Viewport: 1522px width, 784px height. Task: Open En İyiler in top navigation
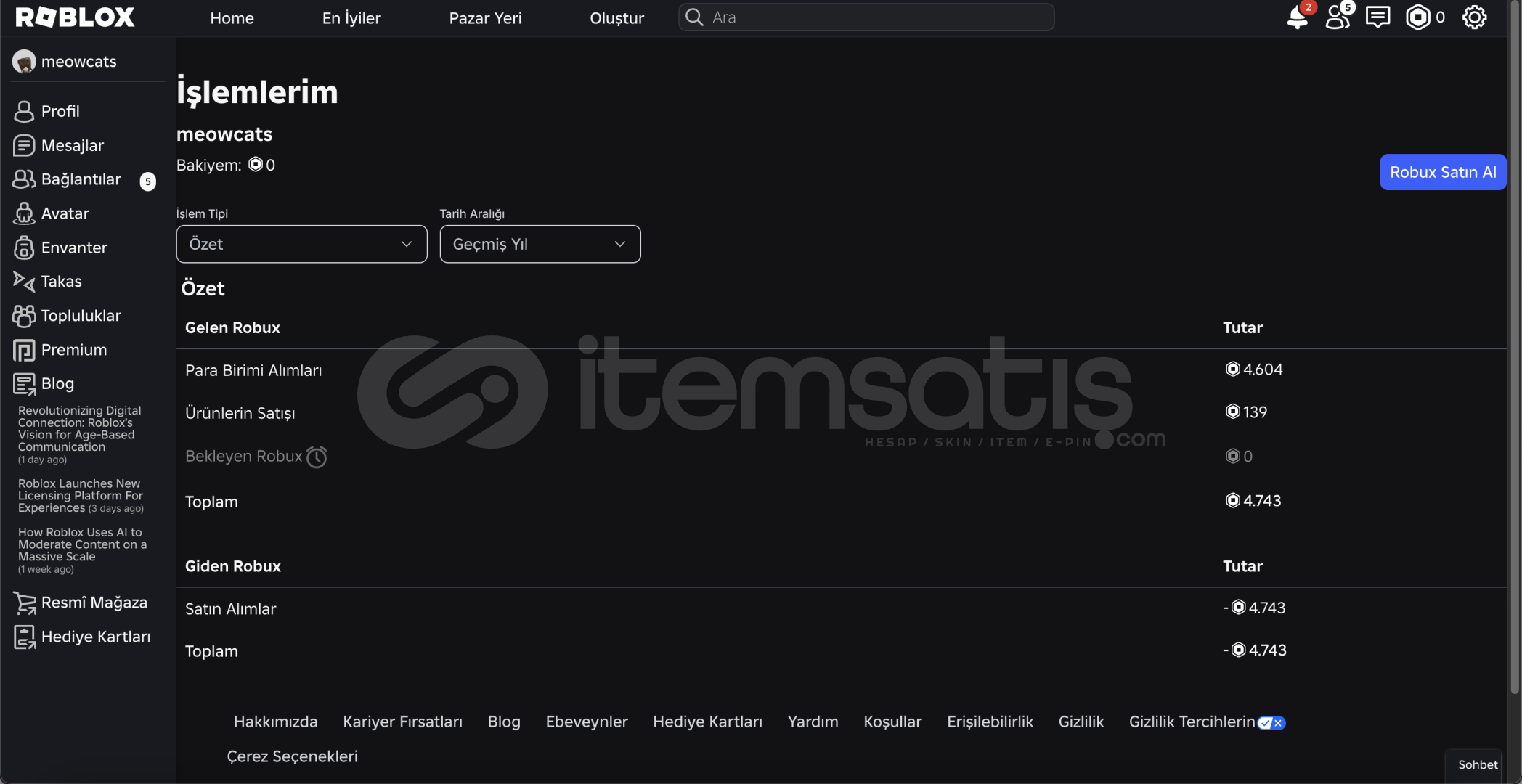pos(351,18)
